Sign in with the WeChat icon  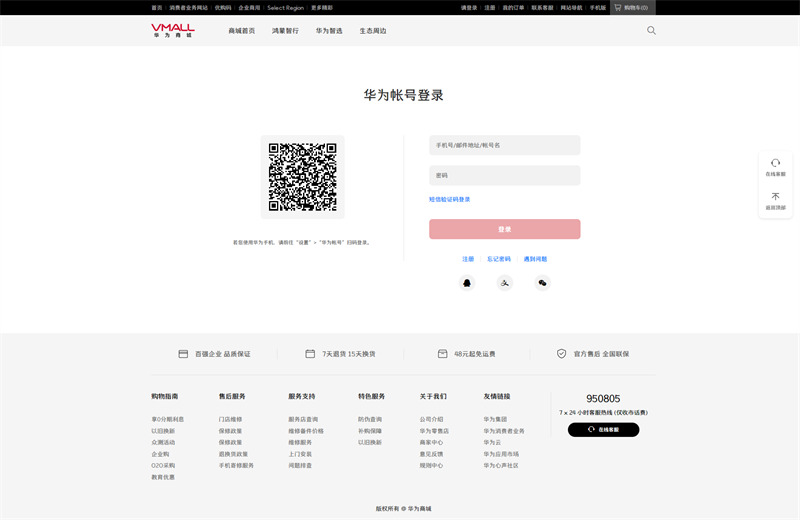[x=542, y=283]
